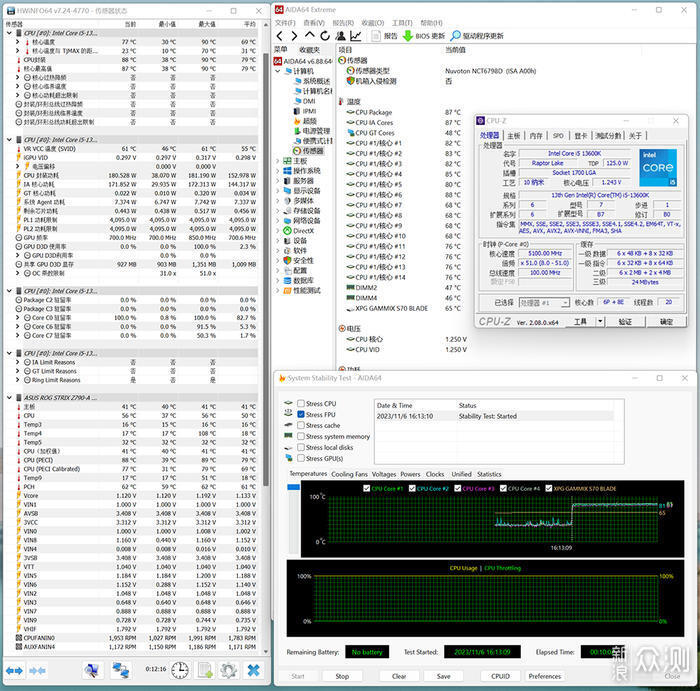Open CPUID from stability test
Viewport: 700px width, 691px height.
pos(500,676)
